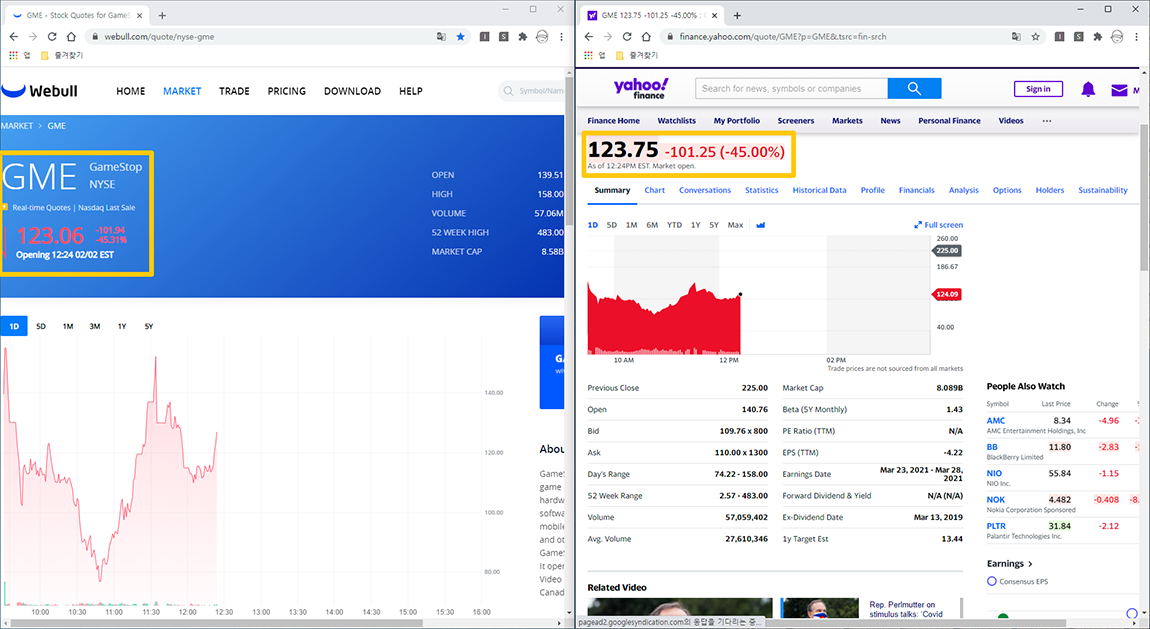
Task: Expand more Yahoo navigation items (ellipsis)
Action: [x=1047, y=121]
